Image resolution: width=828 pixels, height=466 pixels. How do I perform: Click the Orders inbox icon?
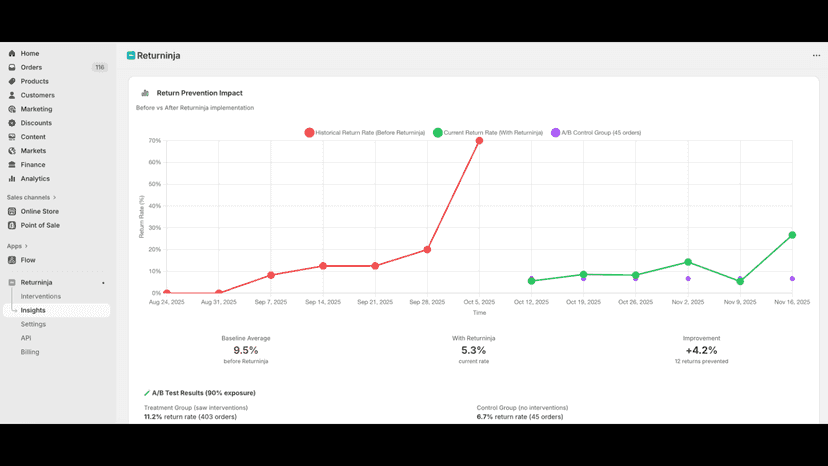[x=12, y=67]
